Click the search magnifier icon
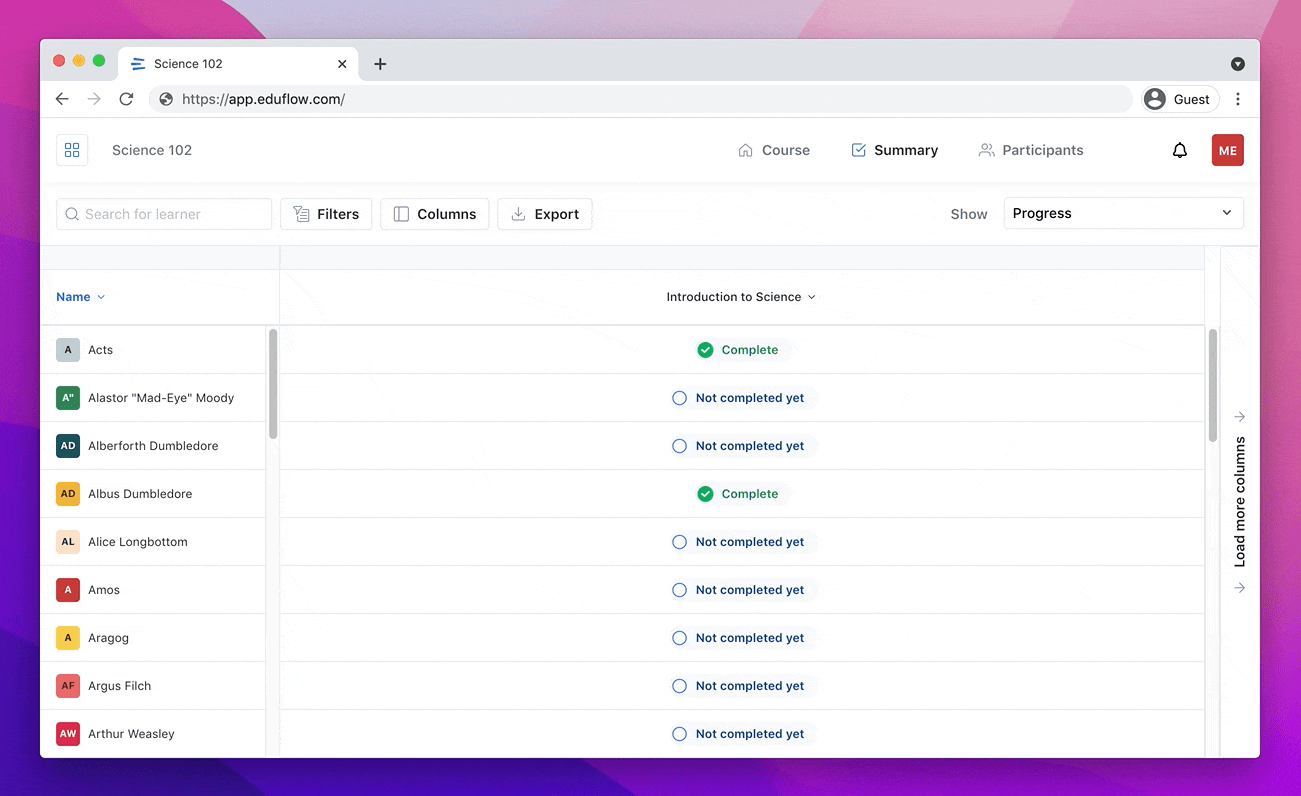This screenshot has width=1301, height=796. (71, 213)
